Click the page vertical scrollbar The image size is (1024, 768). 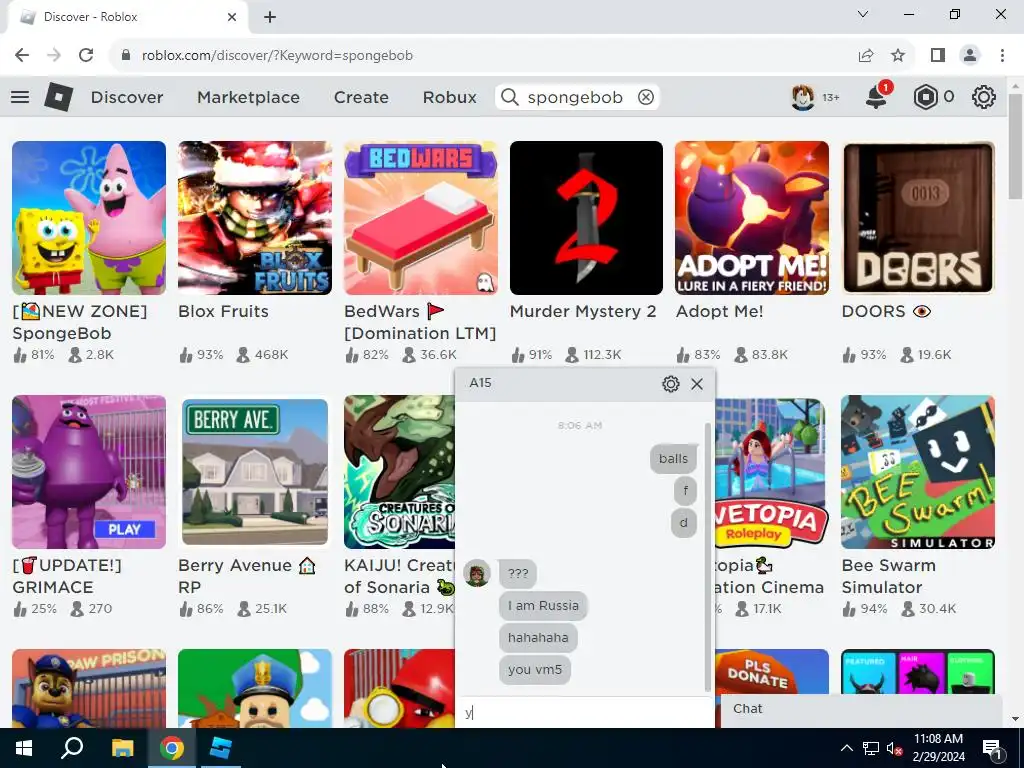point(1015,147)
